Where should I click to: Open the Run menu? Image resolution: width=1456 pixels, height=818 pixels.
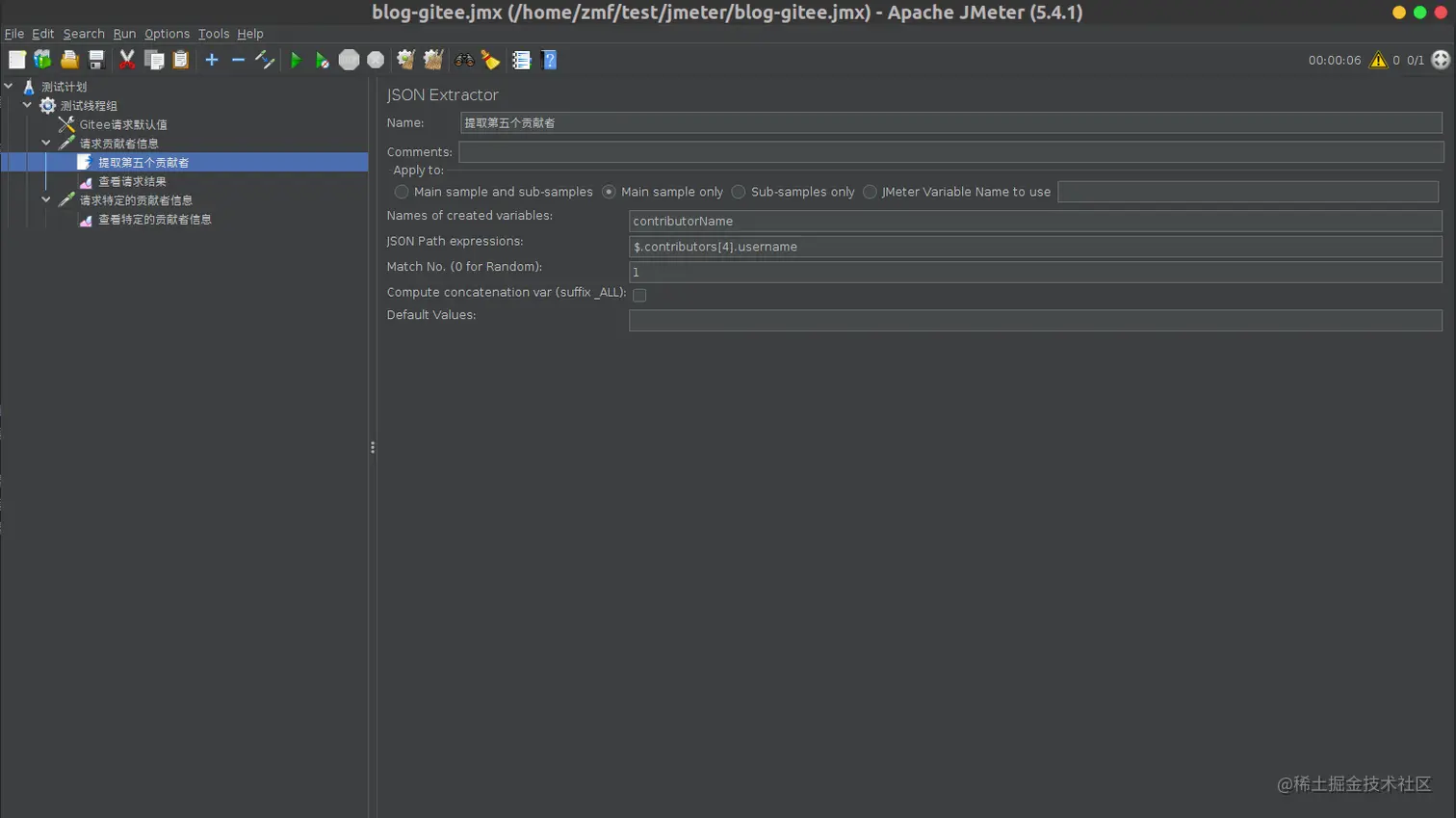click(124, 34)
